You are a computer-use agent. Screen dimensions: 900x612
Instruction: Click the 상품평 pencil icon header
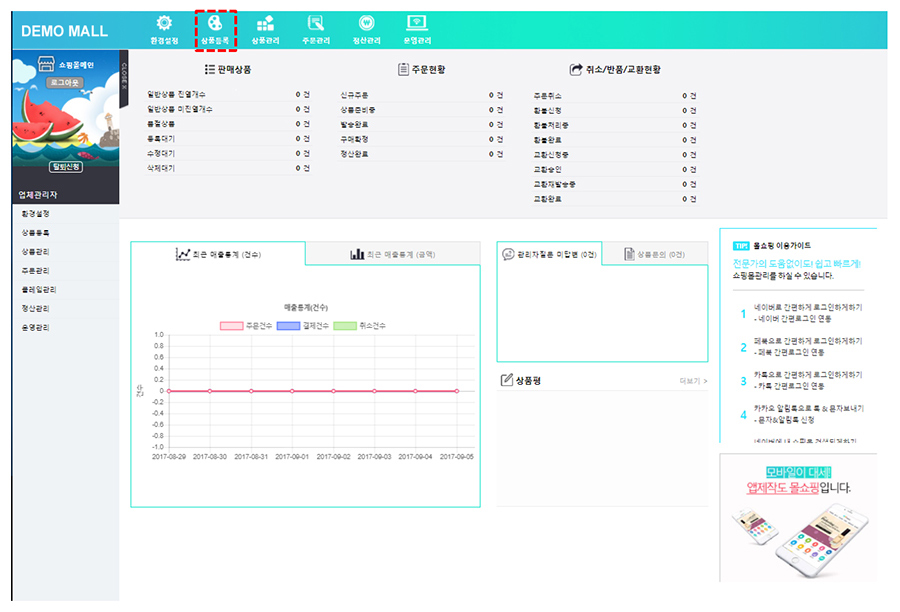pyautogui.click(x=521, y=380)
